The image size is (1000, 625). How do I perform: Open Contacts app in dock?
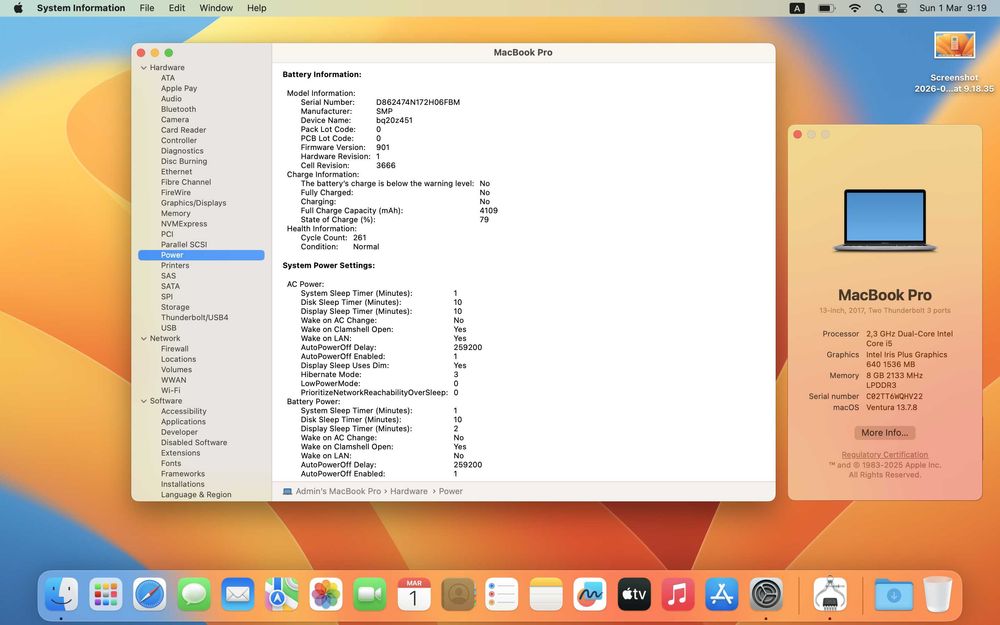[458, 594]
